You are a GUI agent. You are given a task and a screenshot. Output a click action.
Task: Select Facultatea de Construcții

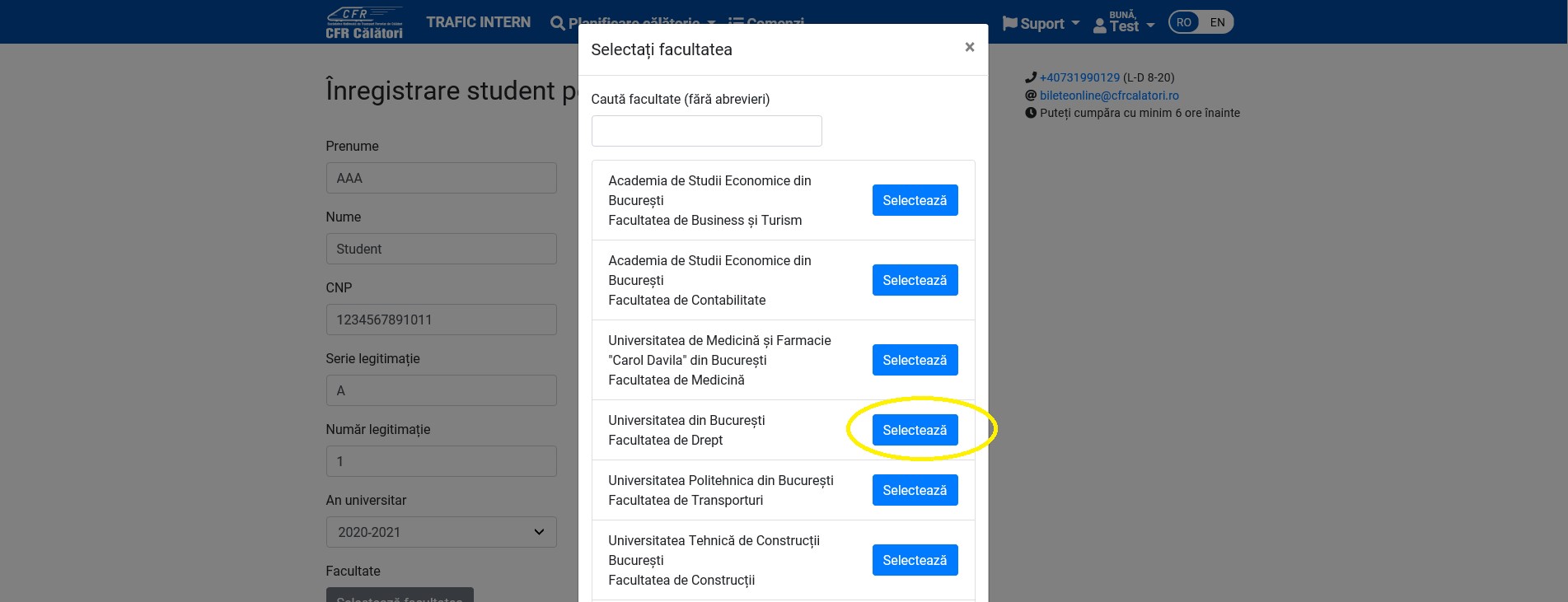pyautogui.click(x=915, y=560)
